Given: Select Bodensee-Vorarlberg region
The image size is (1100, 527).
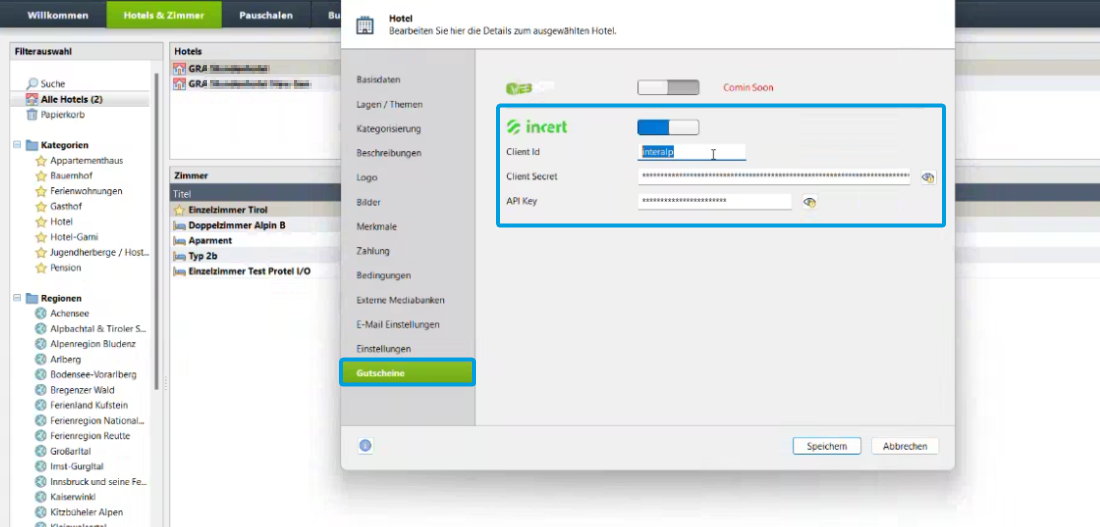Looking at the screenshot, I should 93,375.
